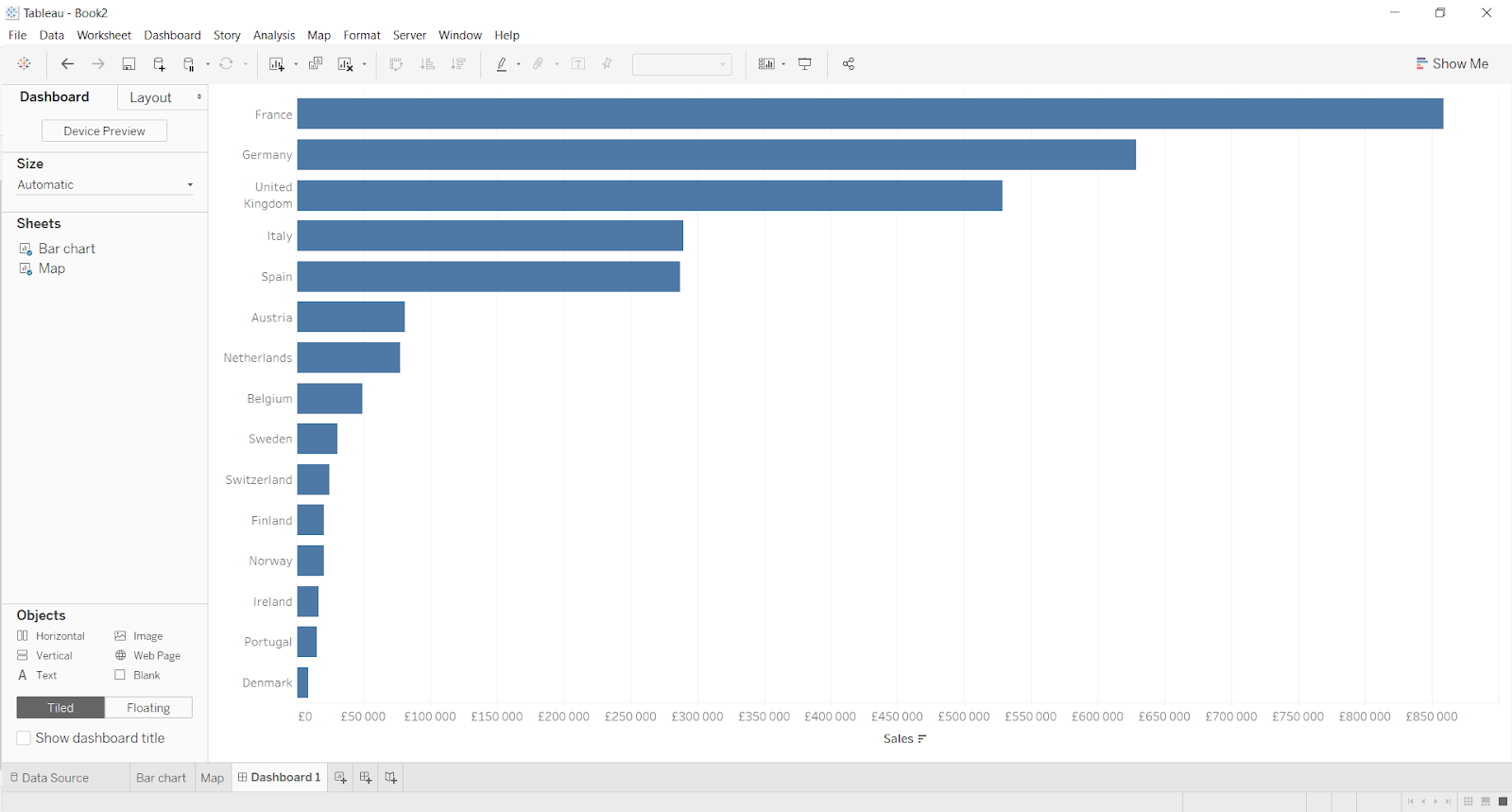This screenshot has width=1512, height=812.
Task: Click the back undo arrow
Action: point(67,64)
